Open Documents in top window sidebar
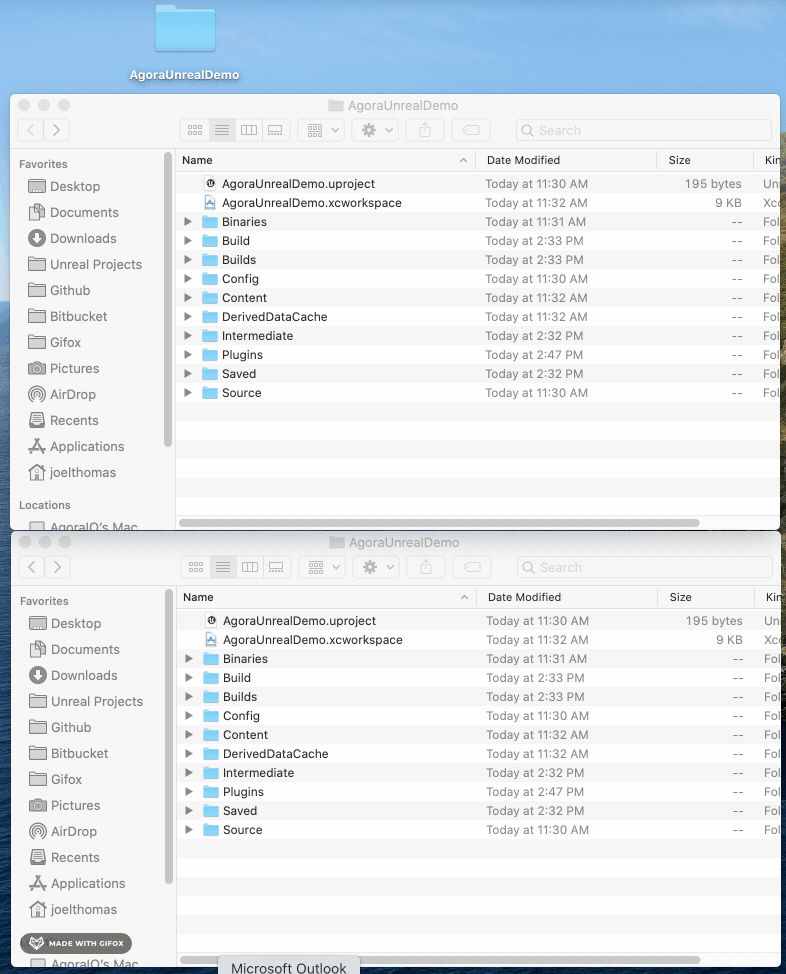786x974 pixels. [73, 212]
